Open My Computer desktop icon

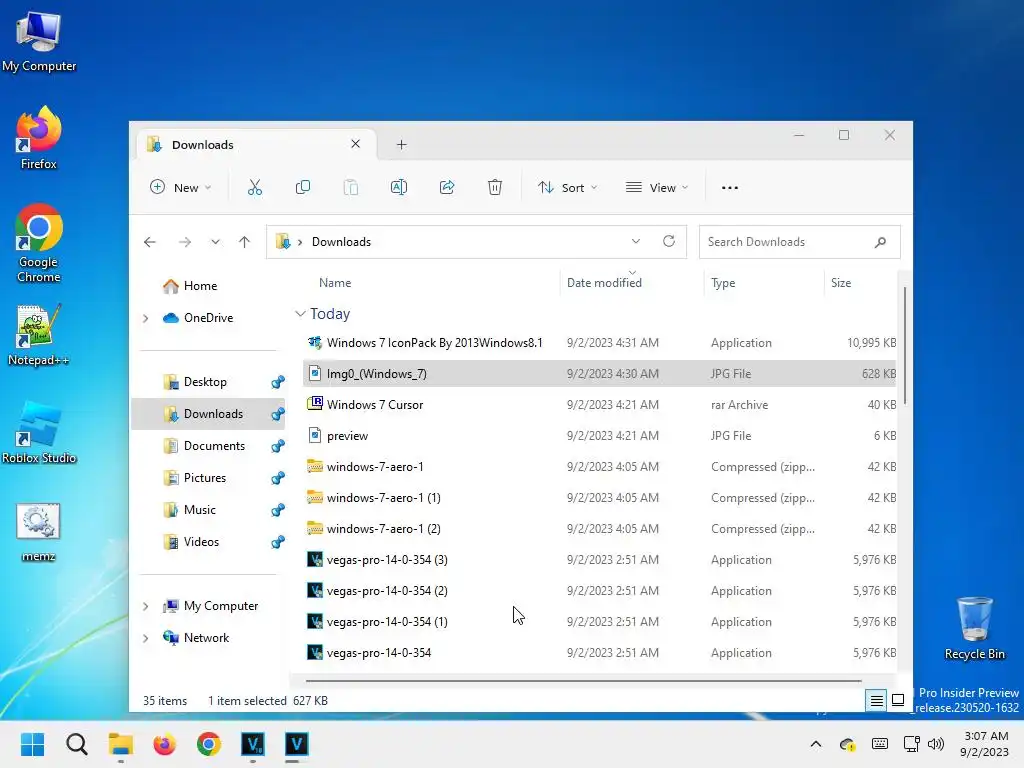[39, 42]
